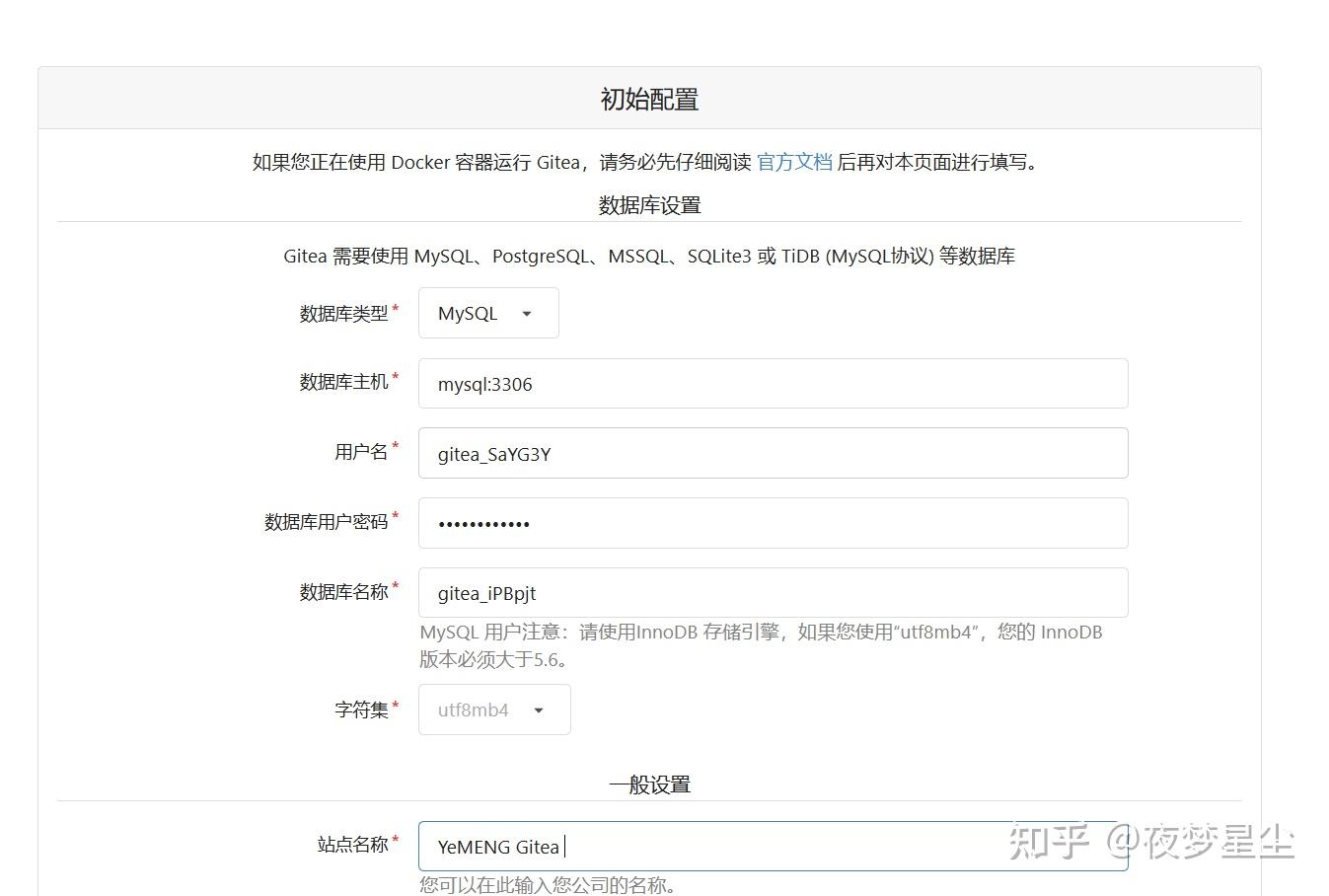Screen dimensions: 1329x896
Task: Click the dropdown arrow next to MySQL
Action: tap(528, 312)
